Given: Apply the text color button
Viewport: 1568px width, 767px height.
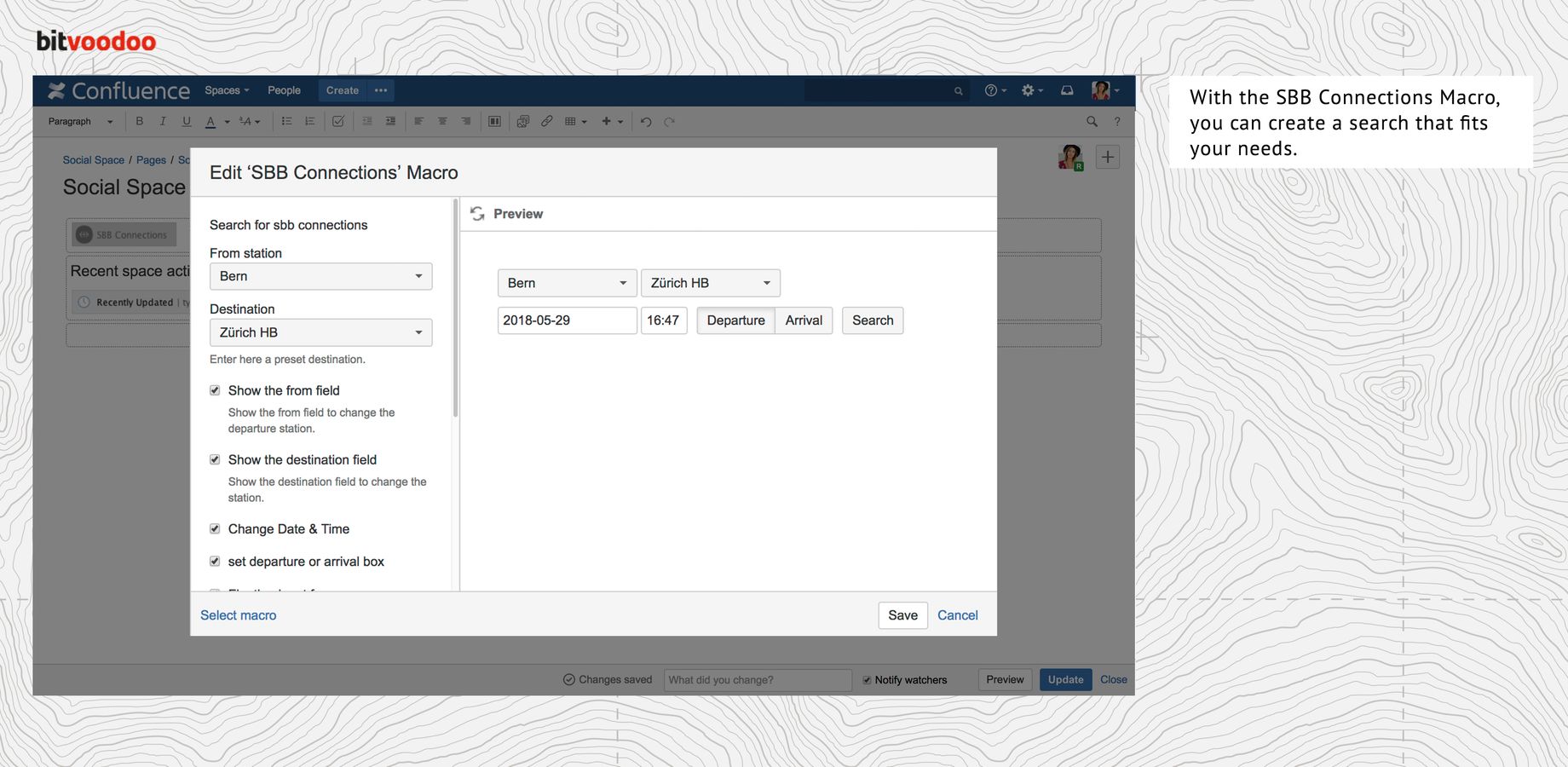Looking at the screenshot, I should [x=210, y=122].
